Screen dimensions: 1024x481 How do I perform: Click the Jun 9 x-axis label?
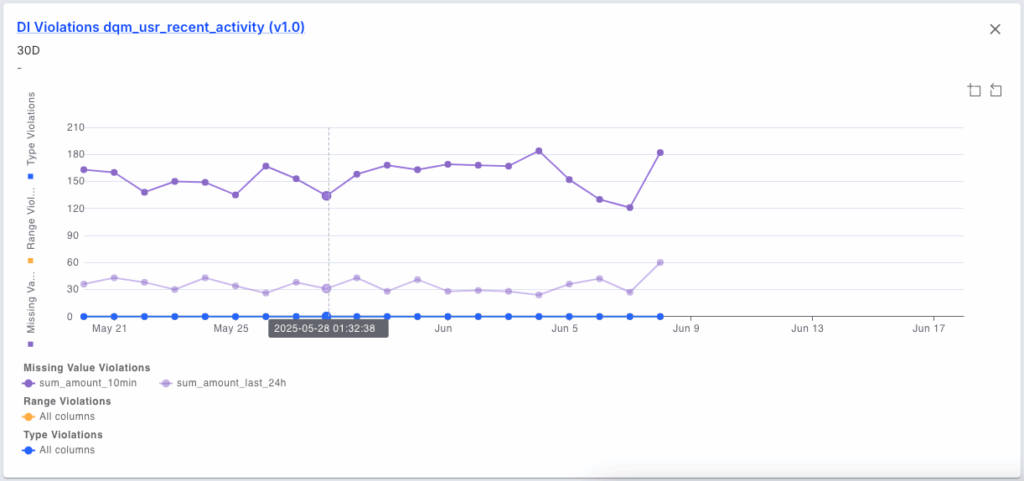(686, 329)
